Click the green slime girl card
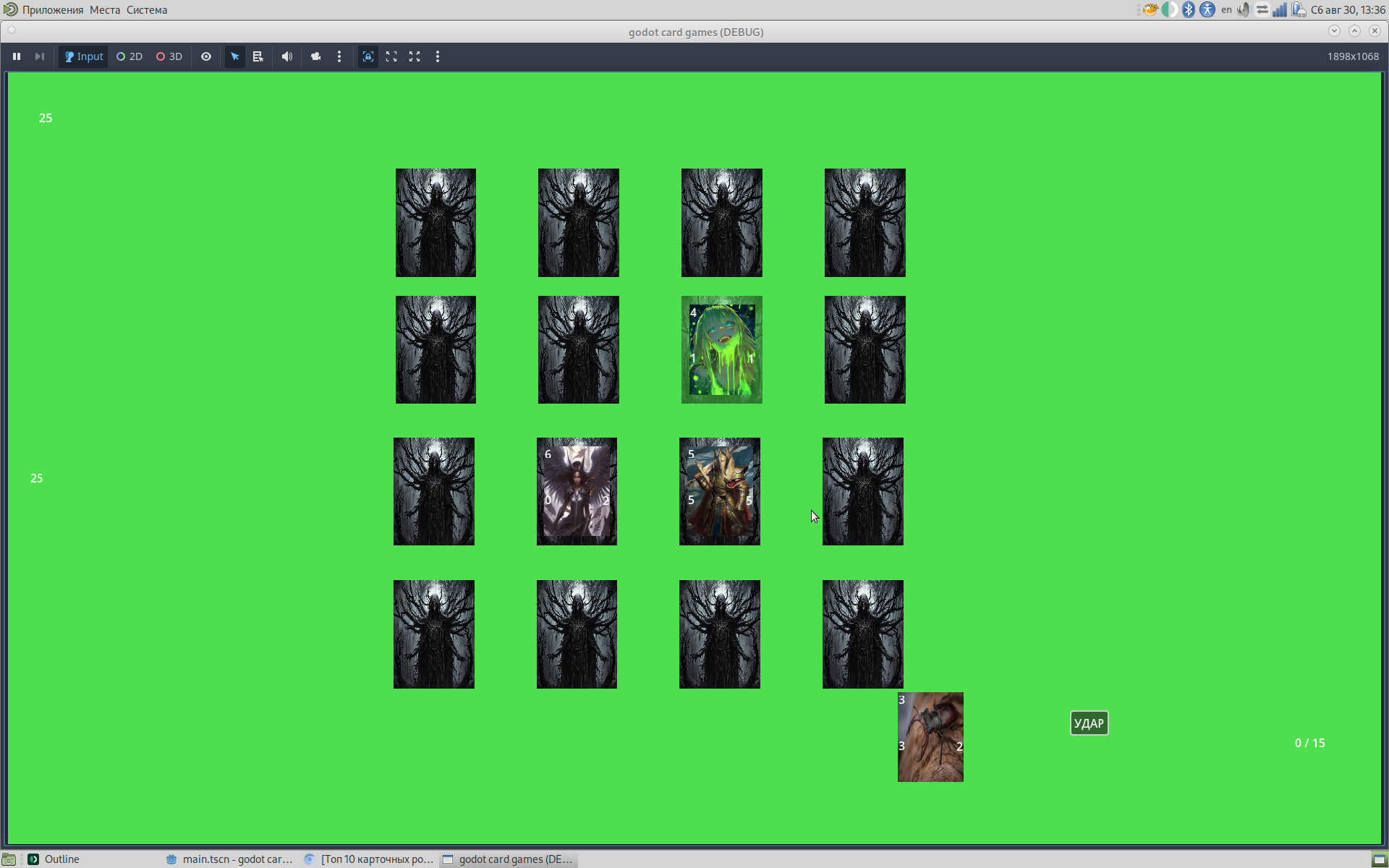This screenshot has height=868, width=1389. coord(721,349)
